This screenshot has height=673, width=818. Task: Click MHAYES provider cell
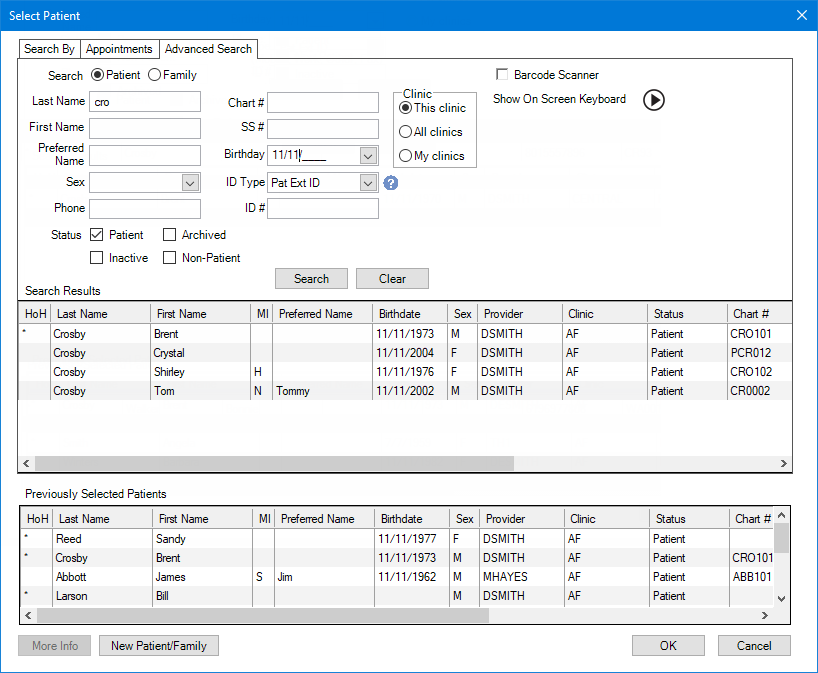pos(505,577)
